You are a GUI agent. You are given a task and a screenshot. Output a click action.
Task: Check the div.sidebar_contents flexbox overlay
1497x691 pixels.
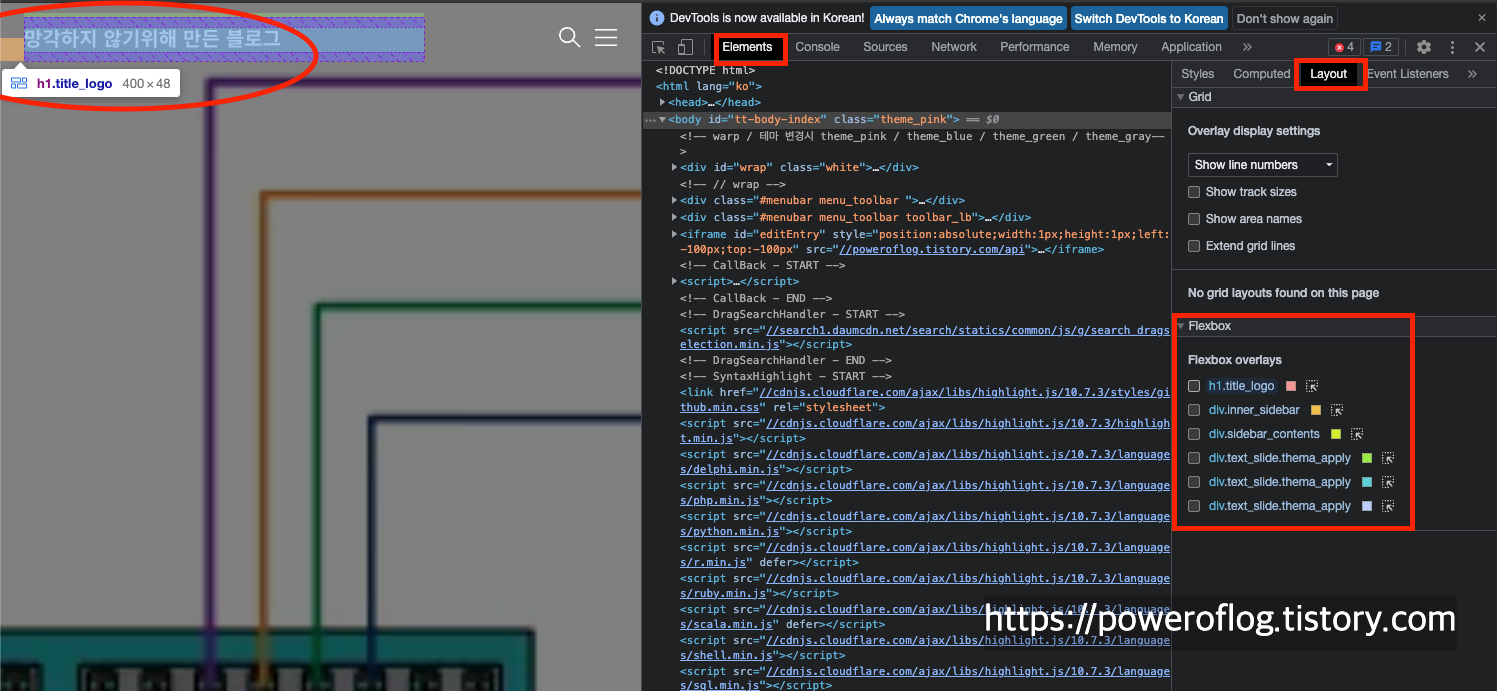pos(1194,434)
